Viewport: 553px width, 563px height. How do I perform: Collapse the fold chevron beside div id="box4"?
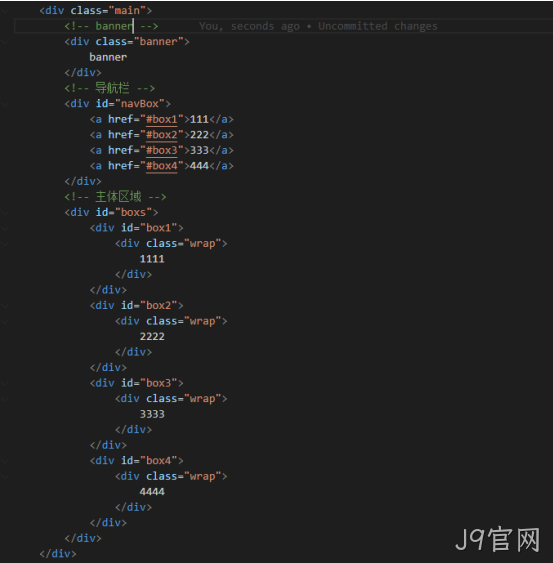pyautogui.click(x=5, y=461)
